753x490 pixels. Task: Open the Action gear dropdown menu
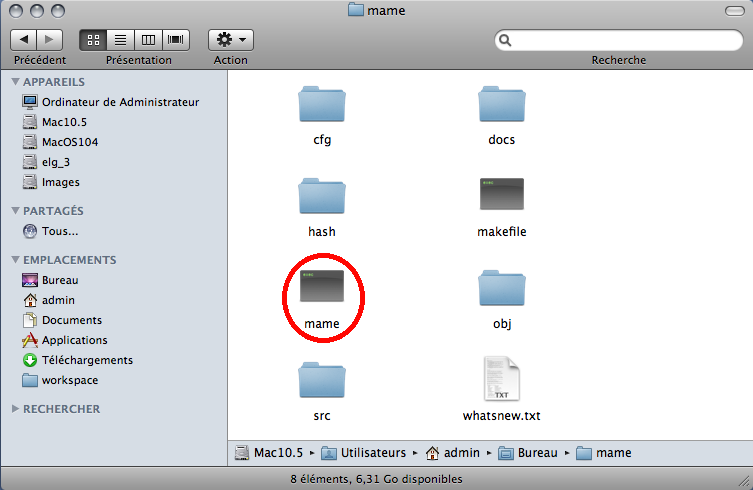pyautogui.click(x=231, y=40)
